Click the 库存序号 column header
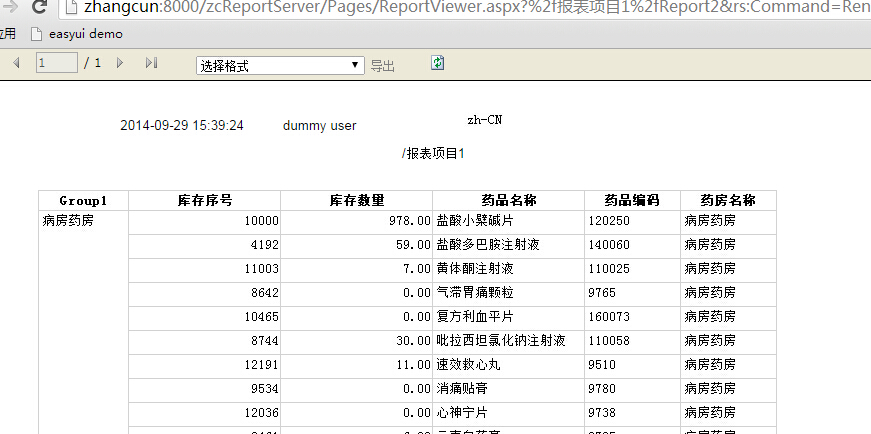 point(204,201)
